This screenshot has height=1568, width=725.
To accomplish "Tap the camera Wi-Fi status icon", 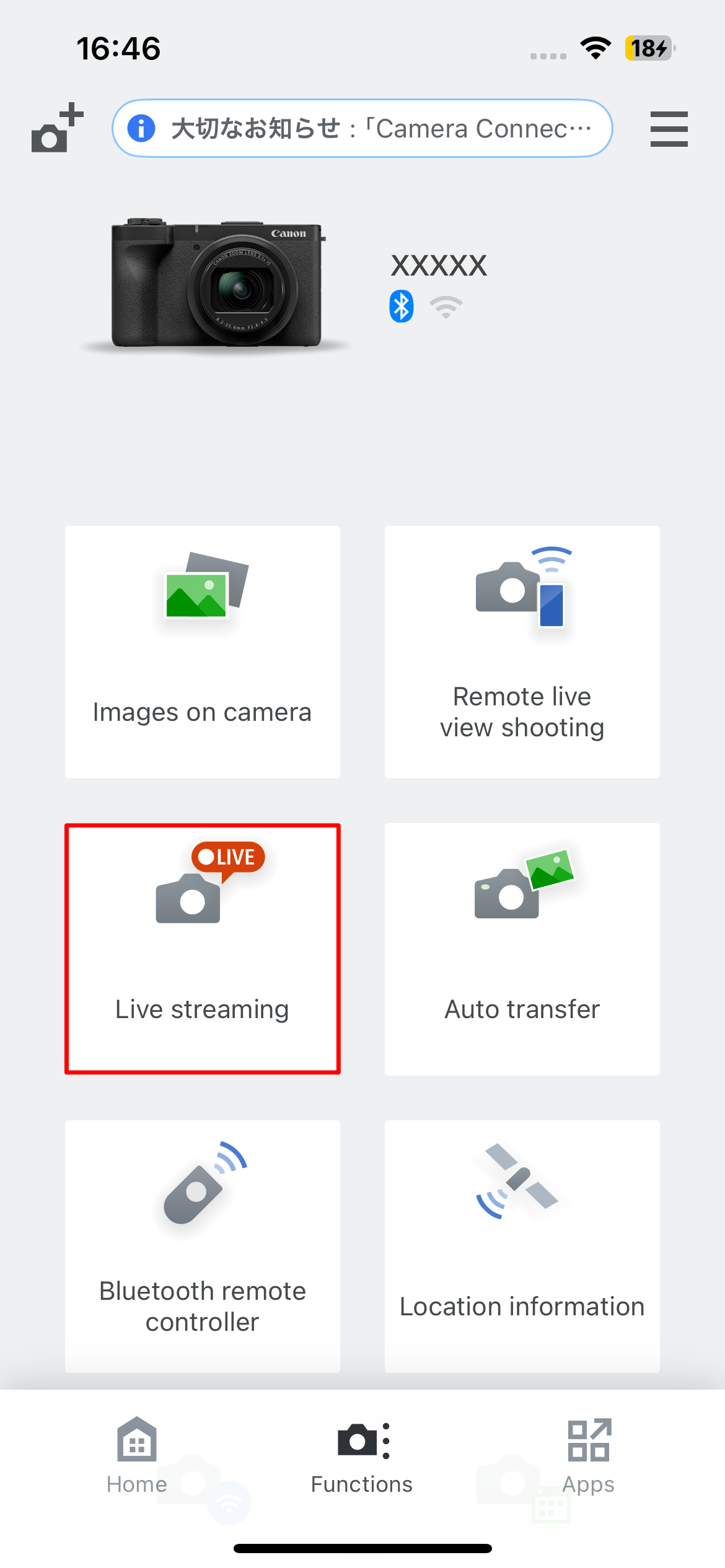I will pos(446,307).
